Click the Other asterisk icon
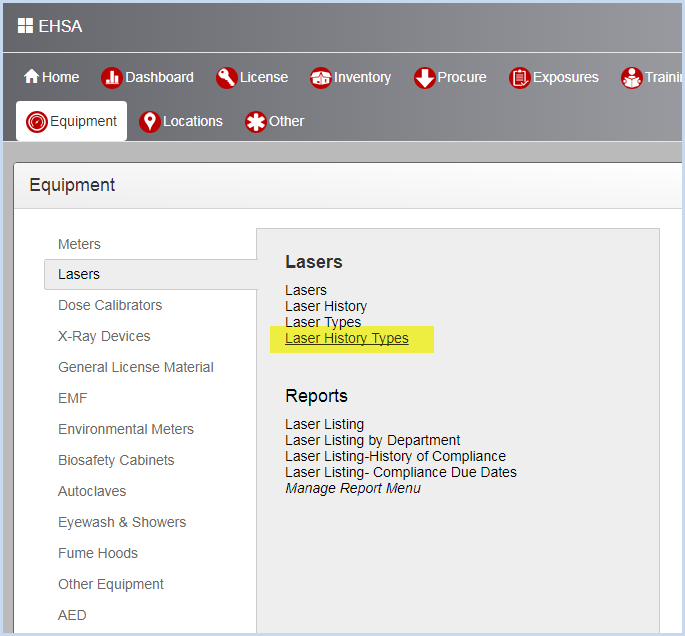Screen dimensions: 685x636 [256, 121]
